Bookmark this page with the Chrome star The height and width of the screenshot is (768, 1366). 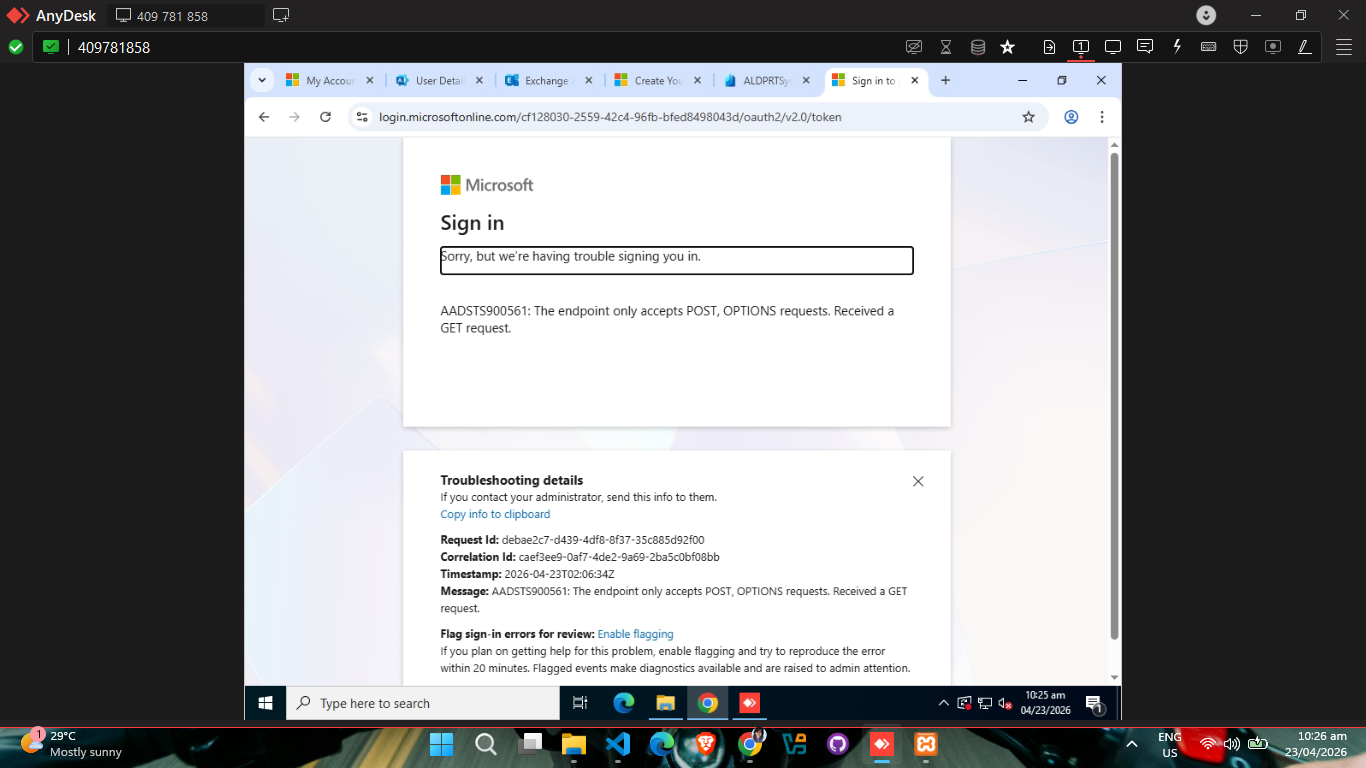coord(1028,117)
